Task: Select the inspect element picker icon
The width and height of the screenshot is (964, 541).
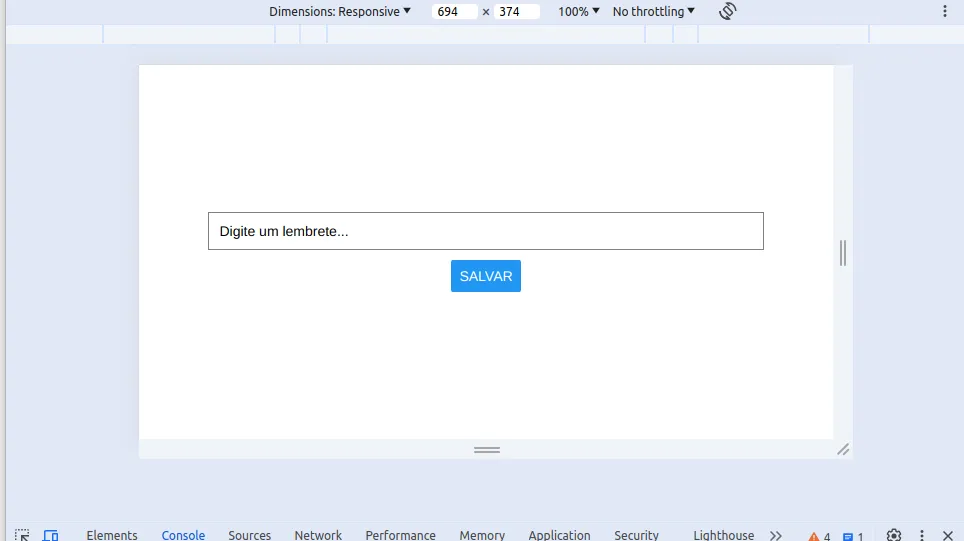Action: tap(22, 535)
